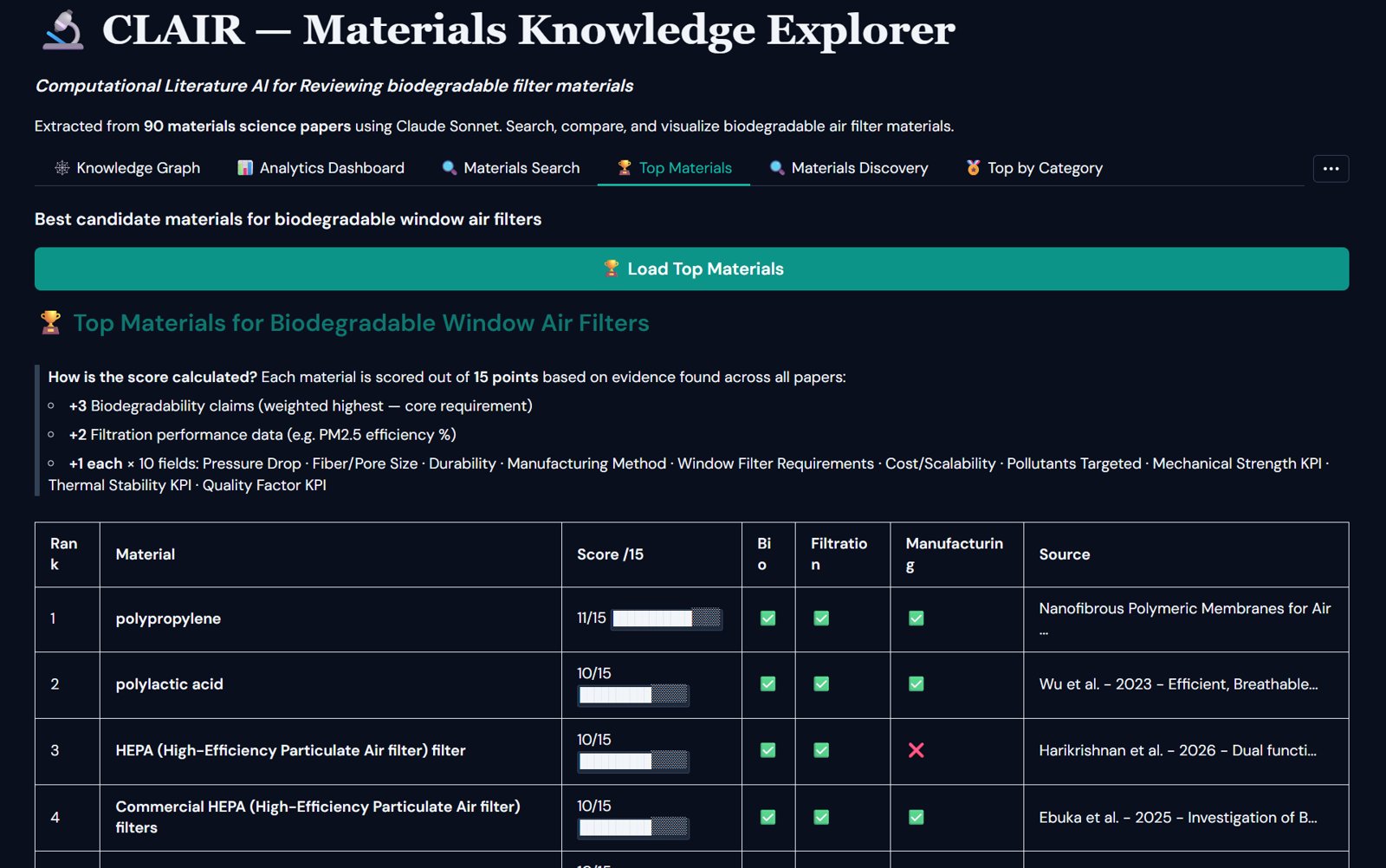Click the Ebuka et al. 2025 source cell
The image size is (1386, 868).
[x=1186, y=818]
